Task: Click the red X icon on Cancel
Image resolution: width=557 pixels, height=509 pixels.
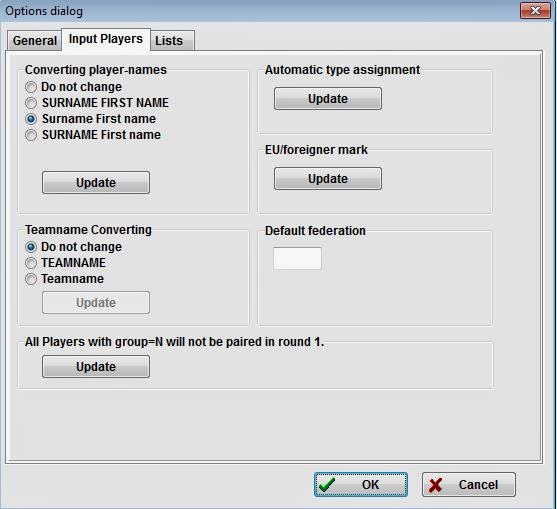Action: [x=435, y=485]
